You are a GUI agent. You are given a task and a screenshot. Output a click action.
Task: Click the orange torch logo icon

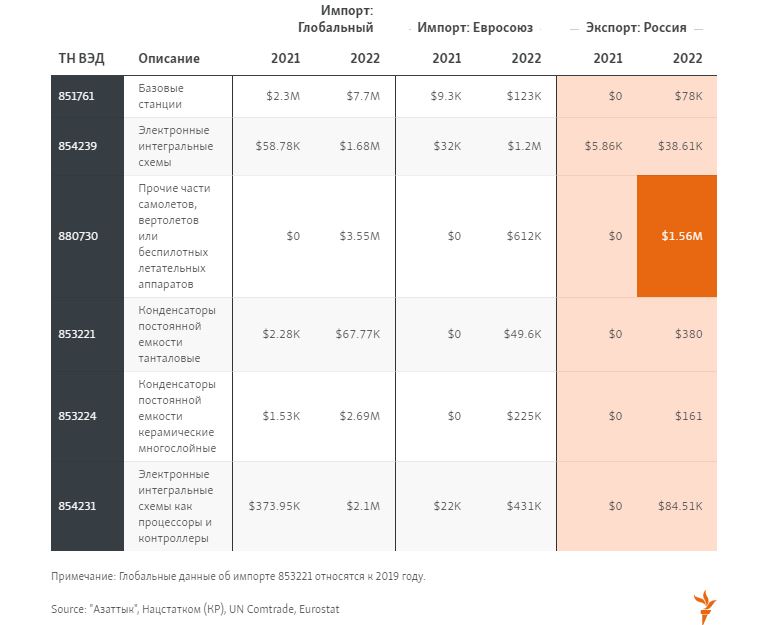(x=705, y=607)
